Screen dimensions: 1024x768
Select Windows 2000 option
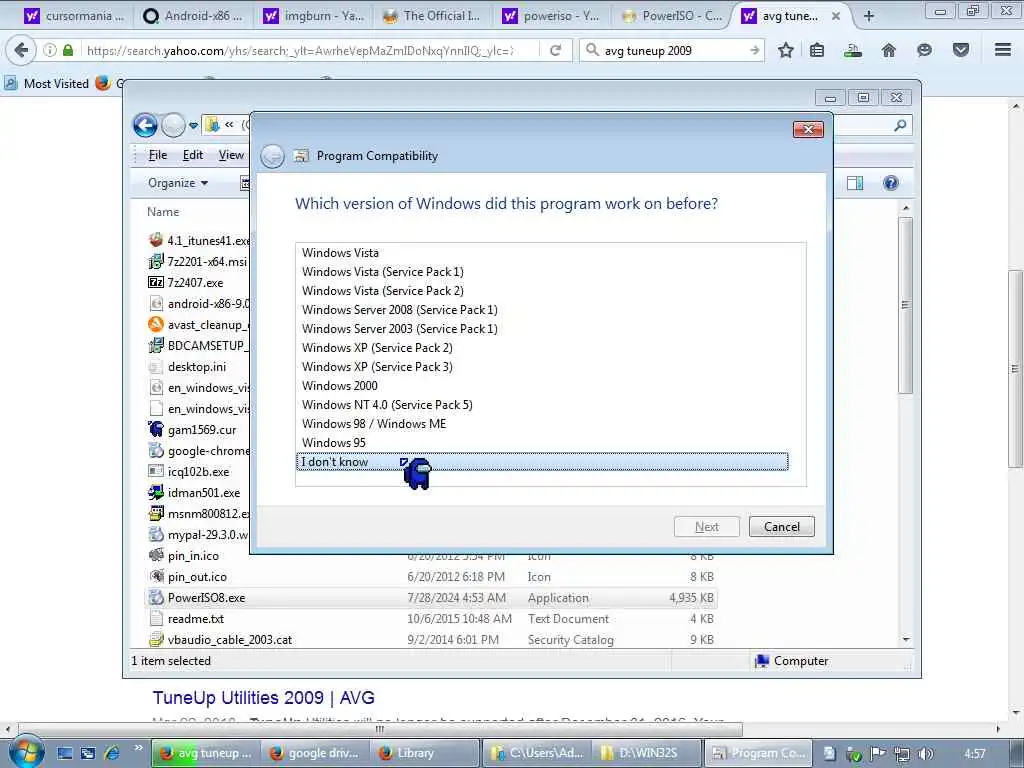[340, 385]
